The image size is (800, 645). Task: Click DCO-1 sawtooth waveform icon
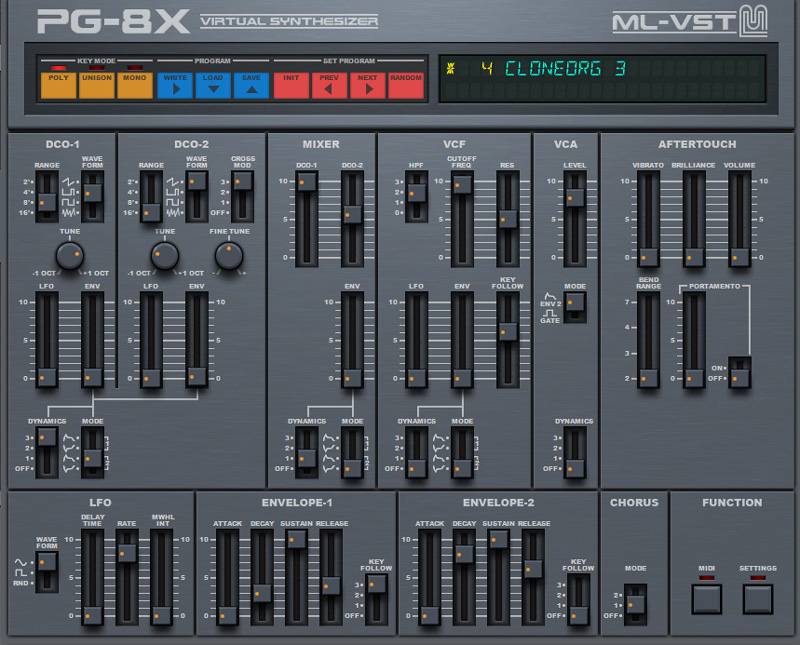click(70, 182)
